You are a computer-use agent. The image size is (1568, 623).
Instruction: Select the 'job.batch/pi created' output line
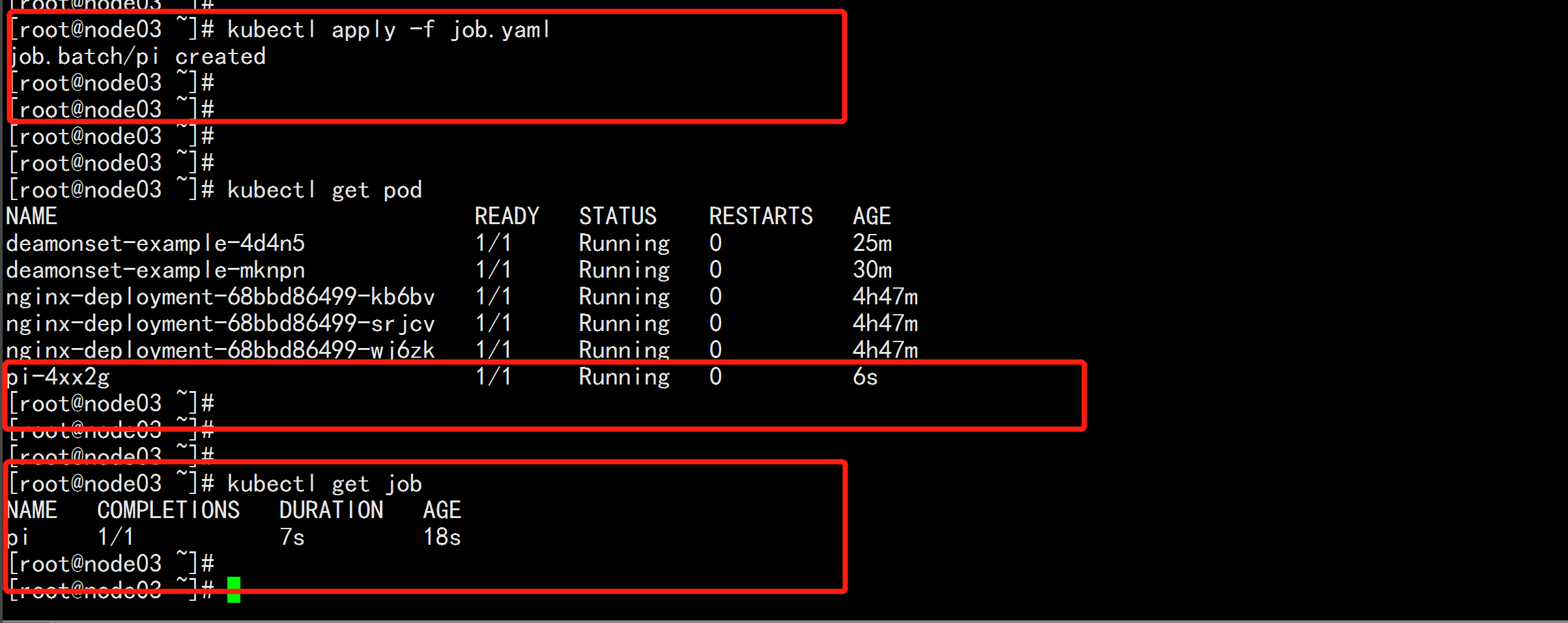coord(138,57)
